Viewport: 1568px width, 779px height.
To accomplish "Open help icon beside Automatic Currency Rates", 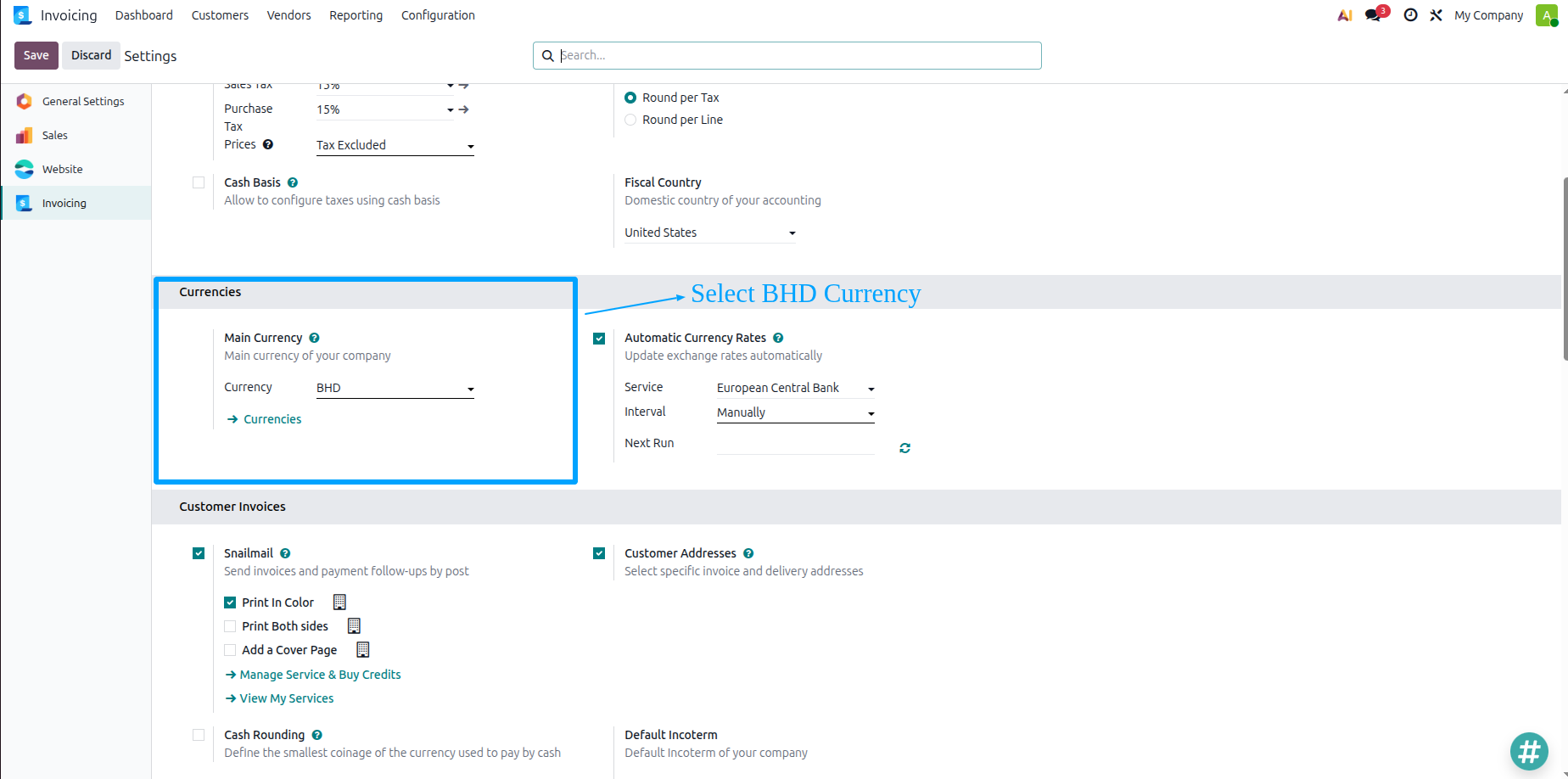I will coord(778,338).
